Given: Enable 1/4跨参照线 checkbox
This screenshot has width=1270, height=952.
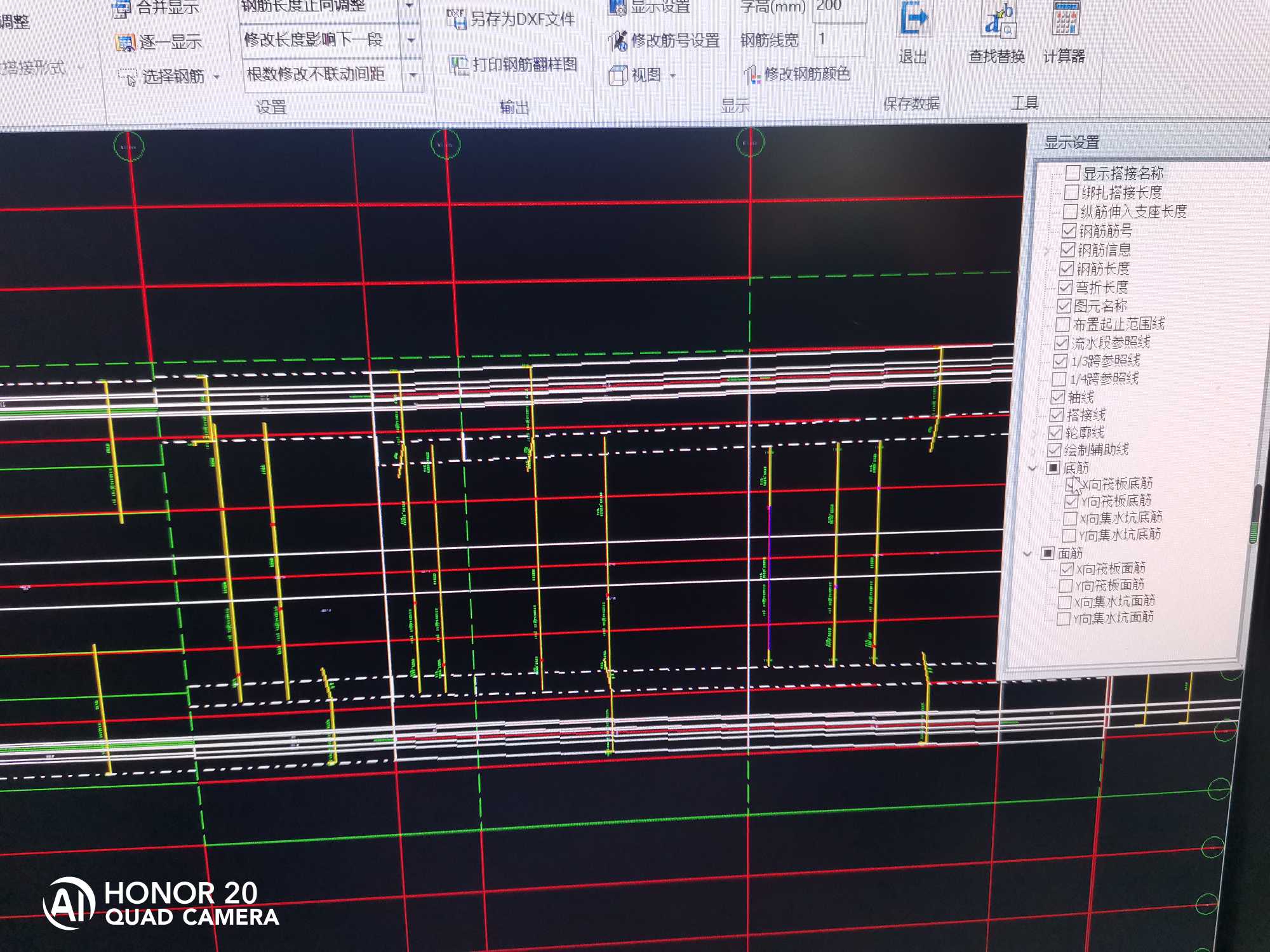Looking at the screenshot, I should (x=1059, y=380).
